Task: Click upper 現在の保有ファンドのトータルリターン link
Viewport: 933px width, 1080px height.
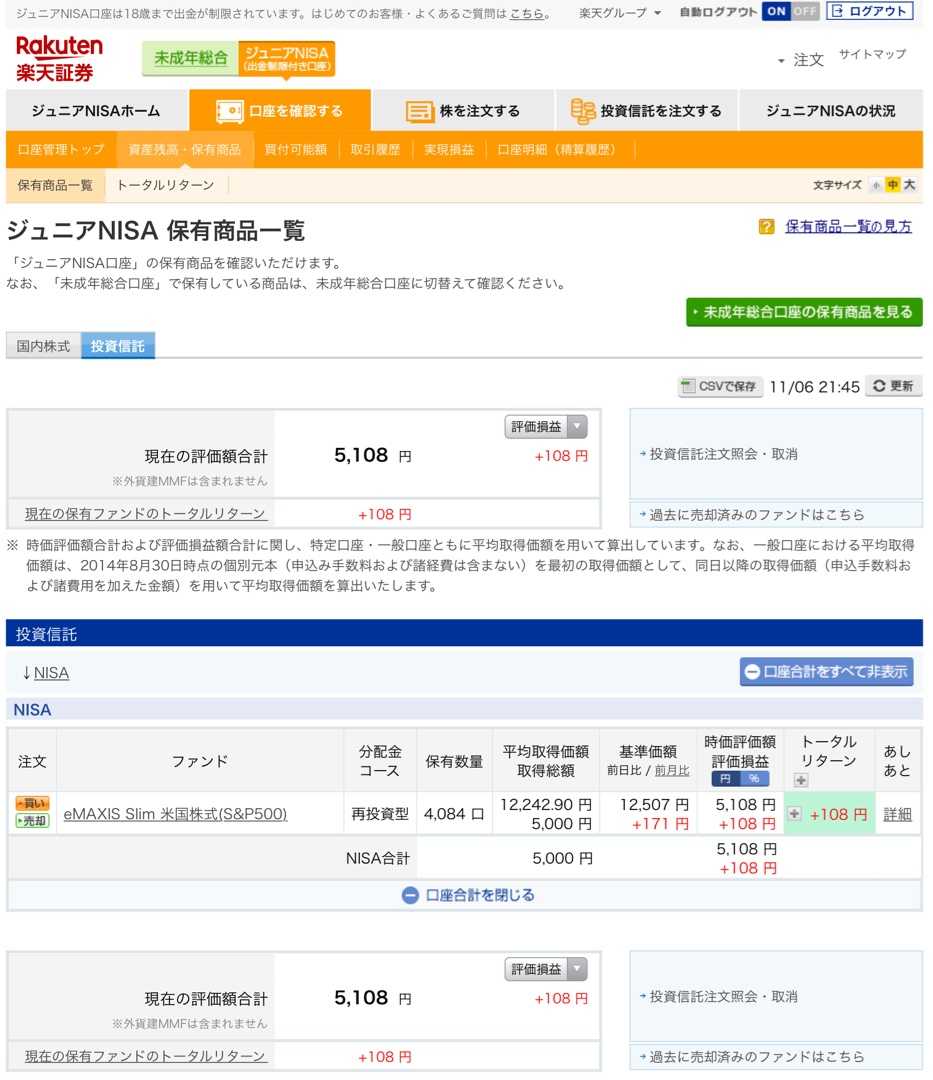Action: pyautogui.click(x=145, y=514)
